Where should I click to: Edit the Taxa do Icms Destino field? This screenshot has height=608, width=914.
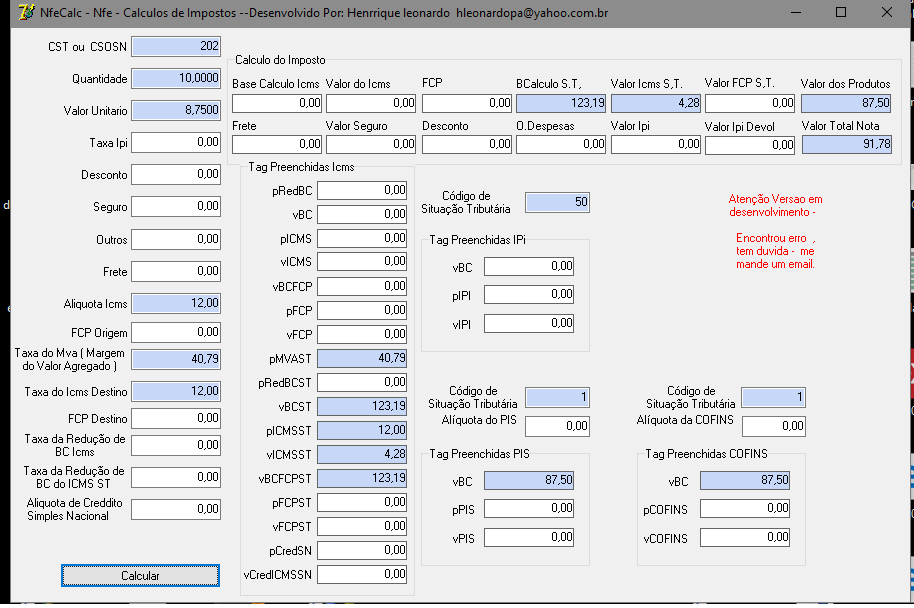(x=176, y=392)
